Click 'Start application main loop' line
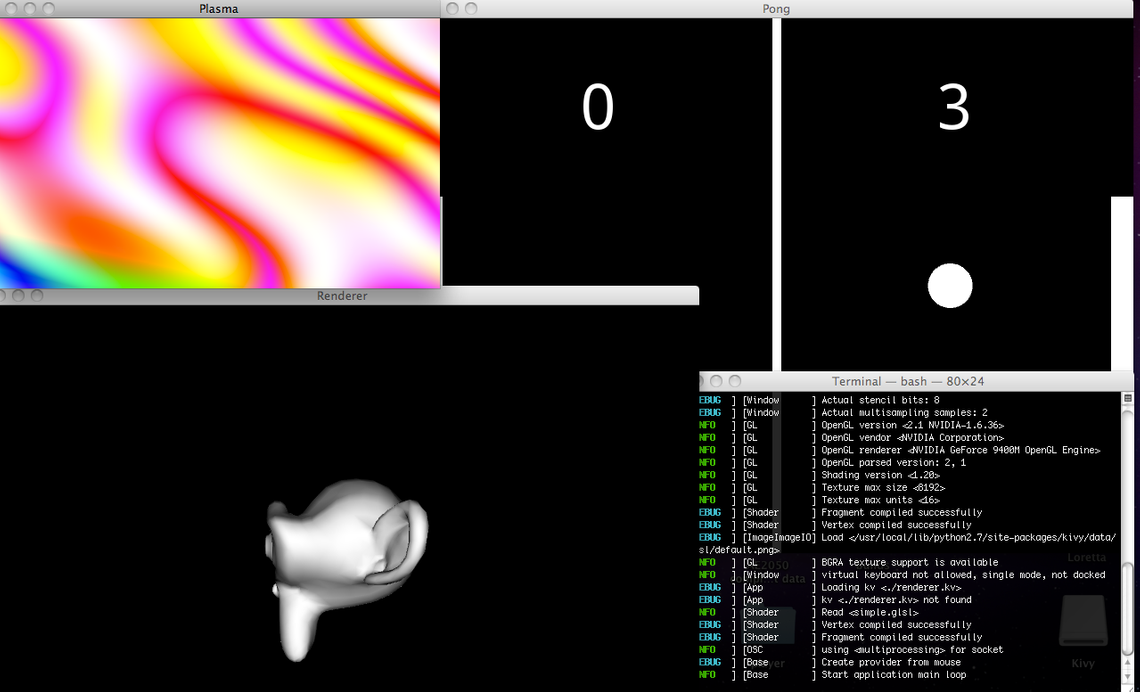The image size is (1140, 692). pyautogui.click(x=894, y=675)
